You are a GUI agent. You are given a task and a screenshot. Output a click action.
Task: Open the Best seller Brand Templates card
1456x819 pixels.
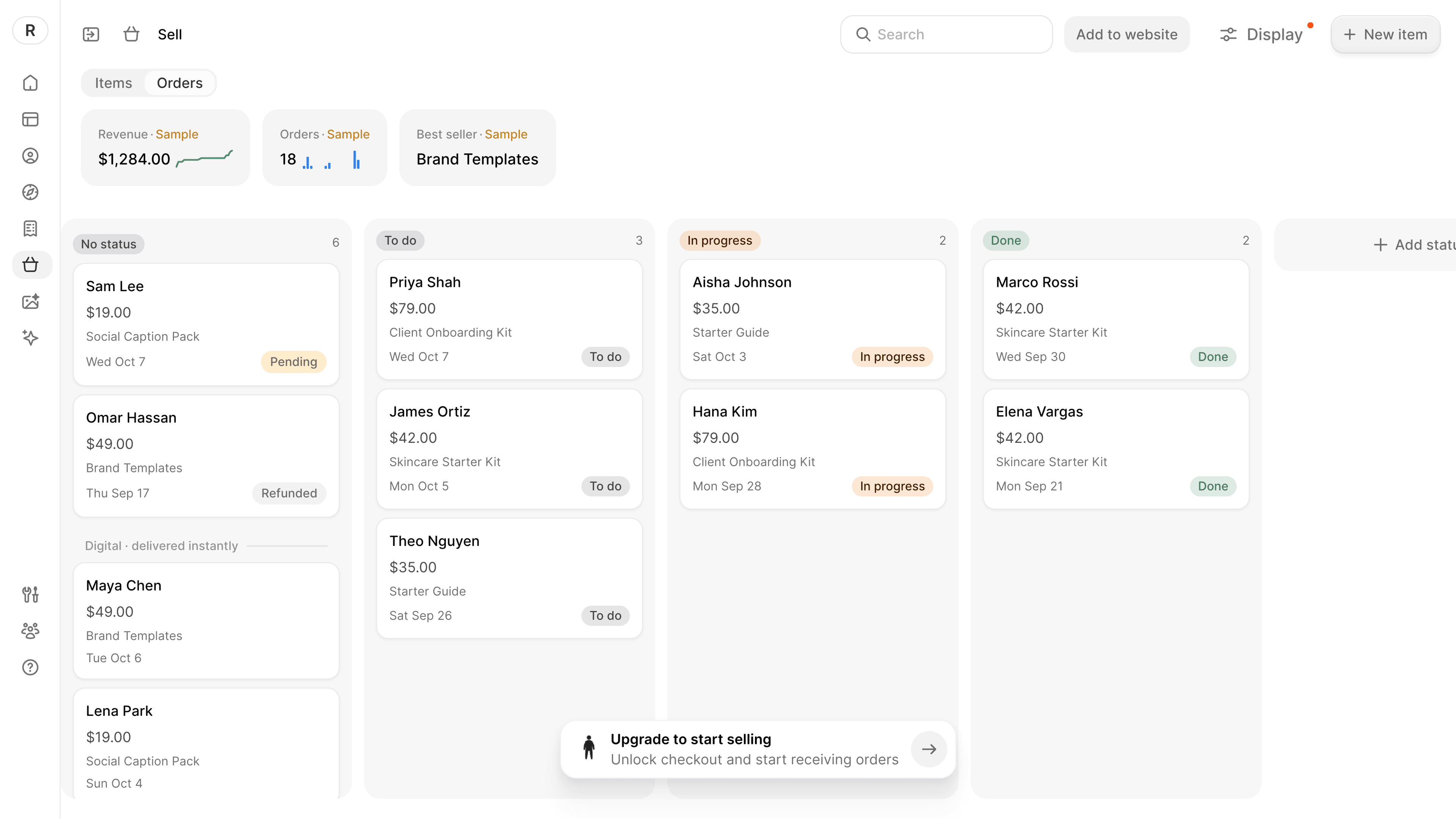point(477,147)
